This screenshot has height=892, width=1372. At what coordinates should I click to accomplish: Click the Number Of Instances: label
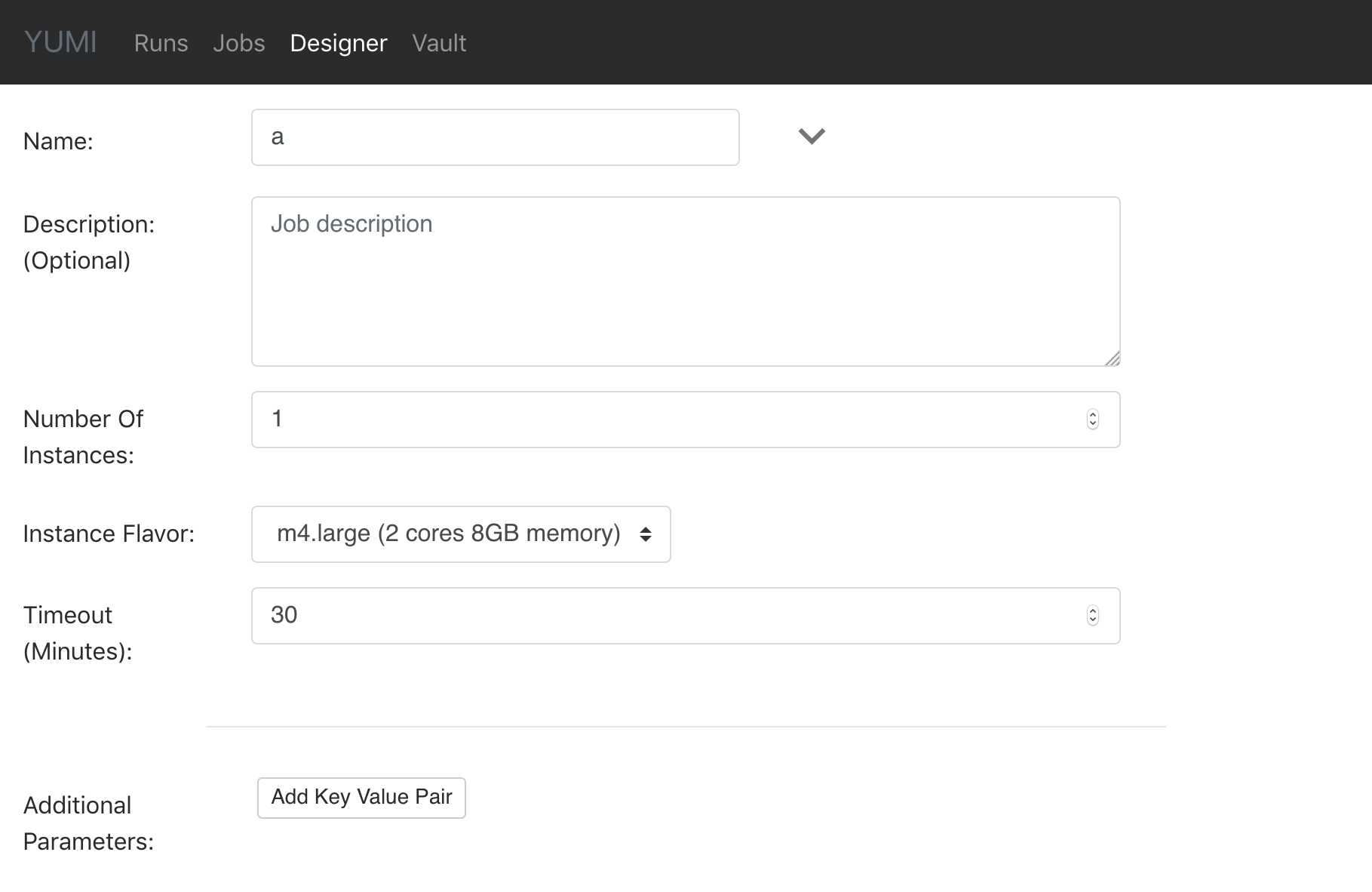pos(83,437)
